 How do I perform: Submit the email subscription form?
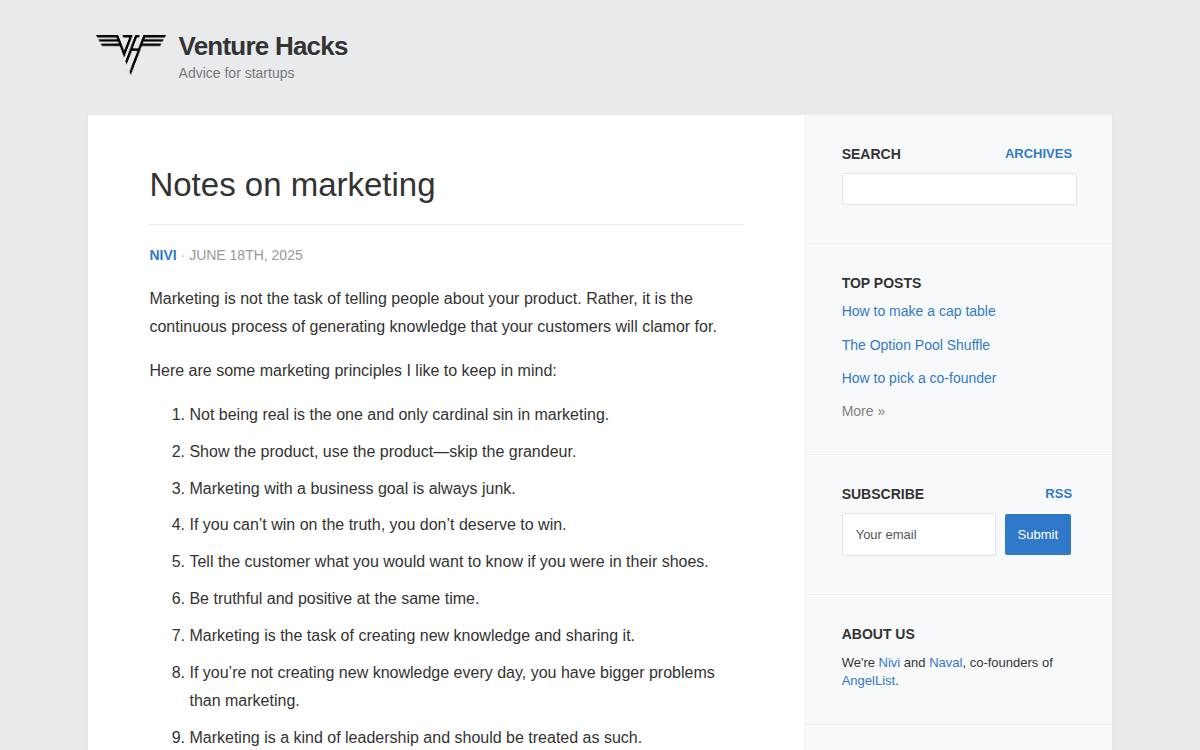click(1037, 534)
